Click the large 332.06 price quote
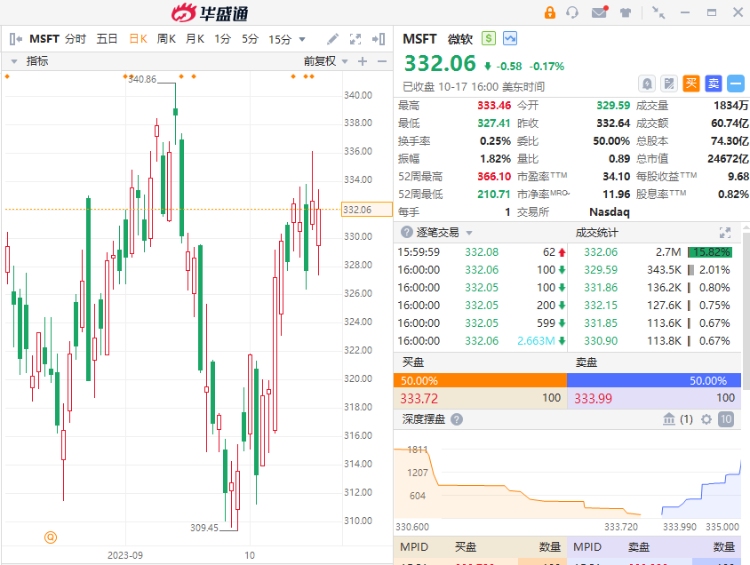The image size is (750, 565). pyautogui.click(x=440, y=64)
